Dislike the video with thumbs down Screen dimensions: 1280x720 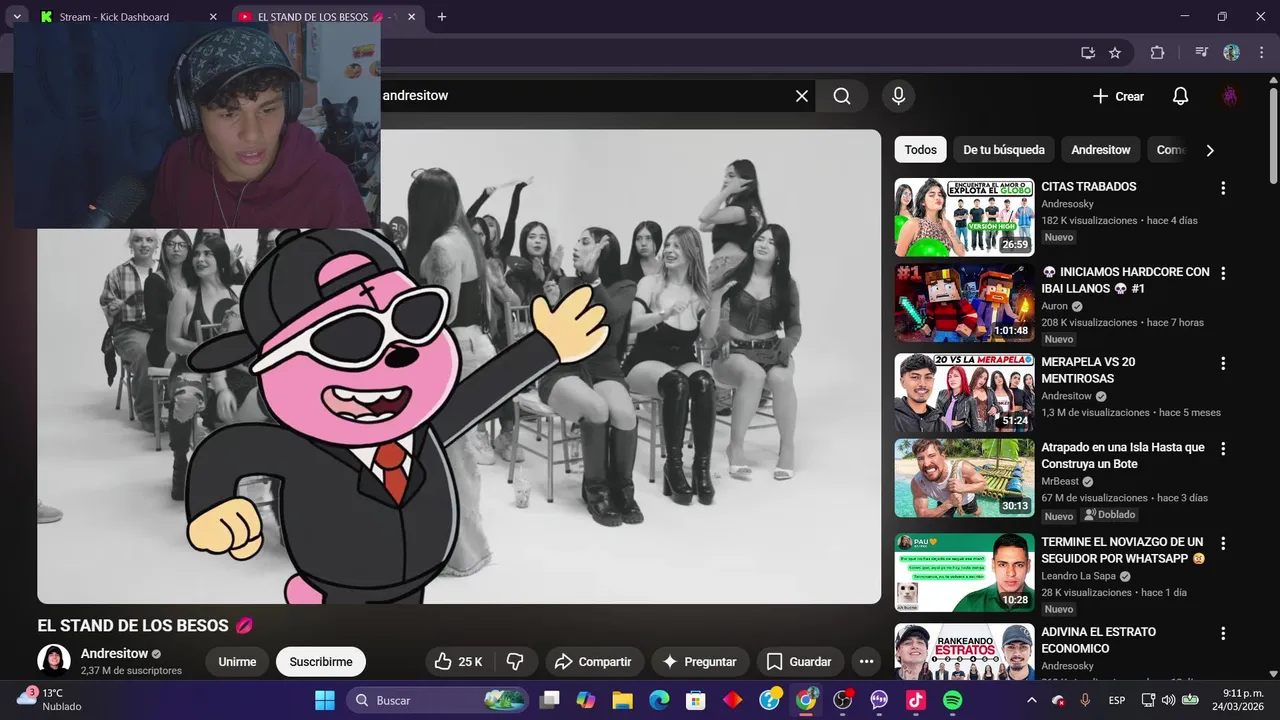coord(515,662)
